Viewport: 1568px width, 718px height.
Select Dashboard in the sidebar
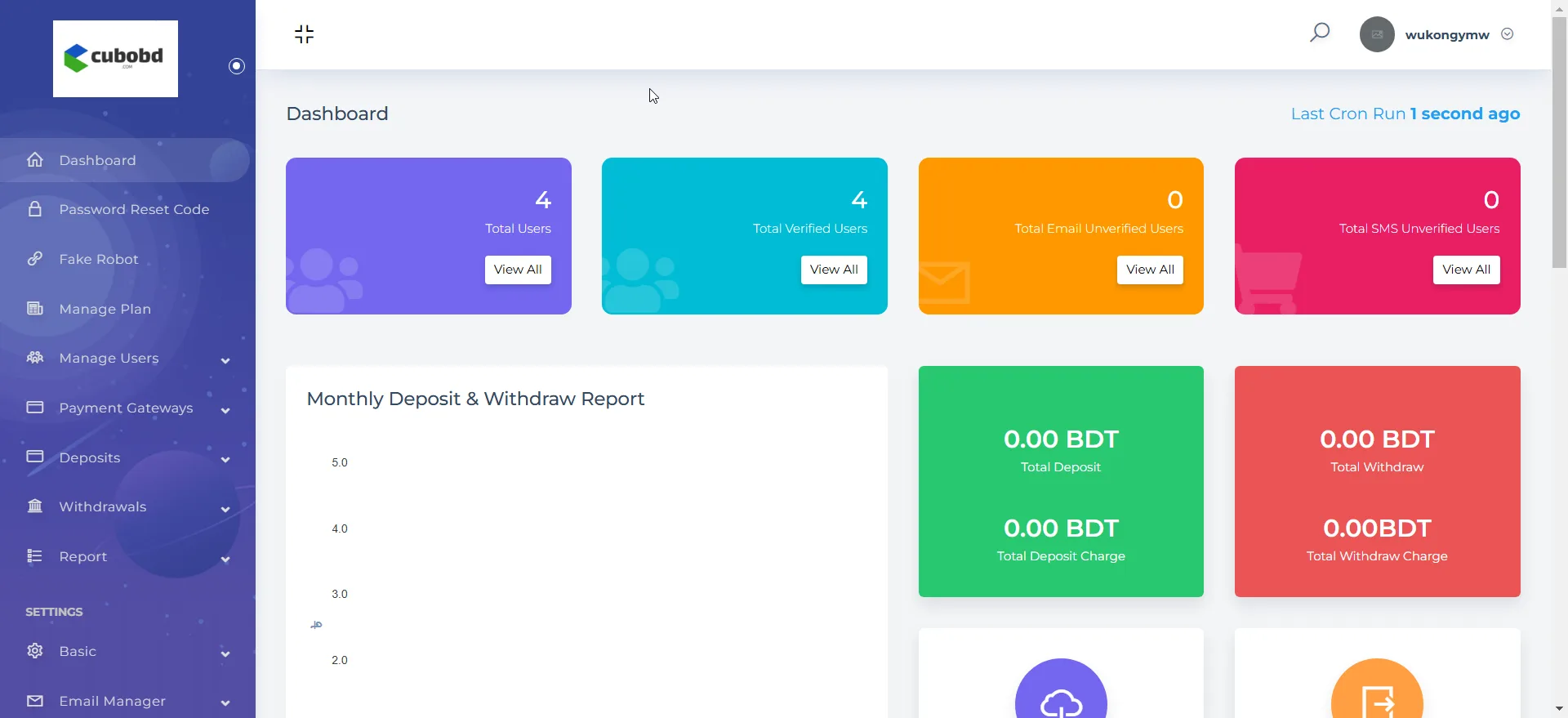[97, 160]
